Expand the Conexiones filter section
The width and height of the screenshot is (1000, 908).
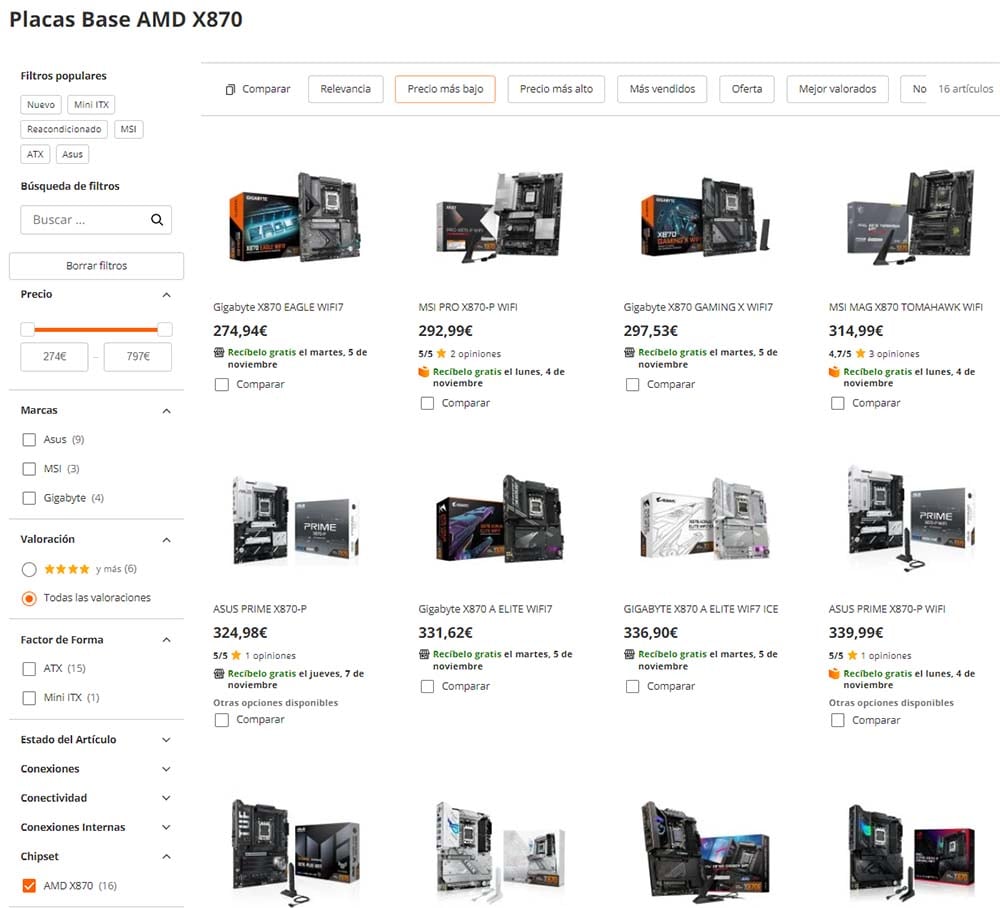click(x=166, y=769)
